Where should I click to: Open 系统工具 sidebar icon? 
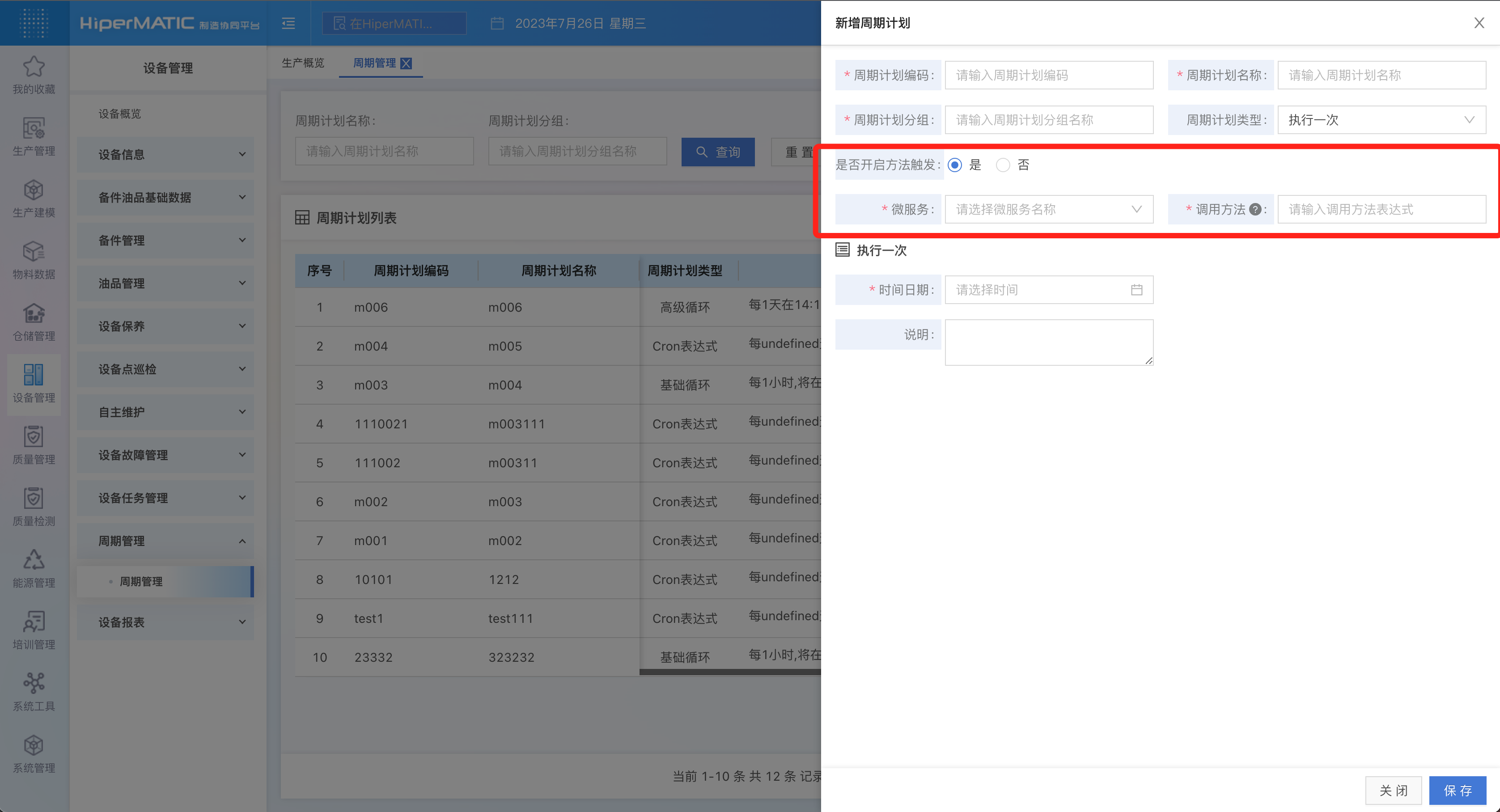34,683
